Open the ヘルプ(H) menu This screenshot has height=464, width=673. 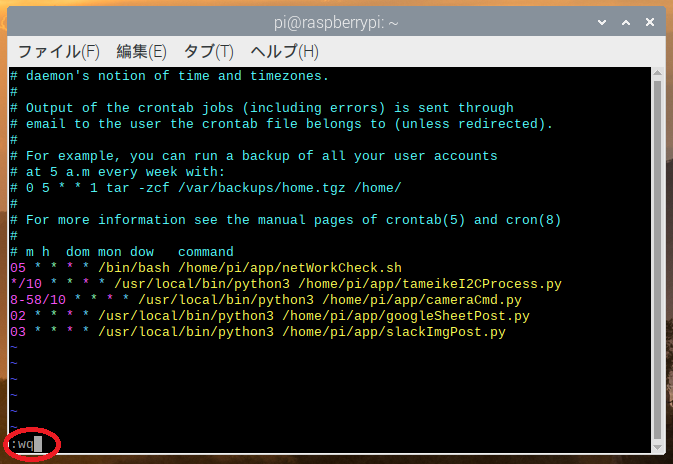(284, 51)
